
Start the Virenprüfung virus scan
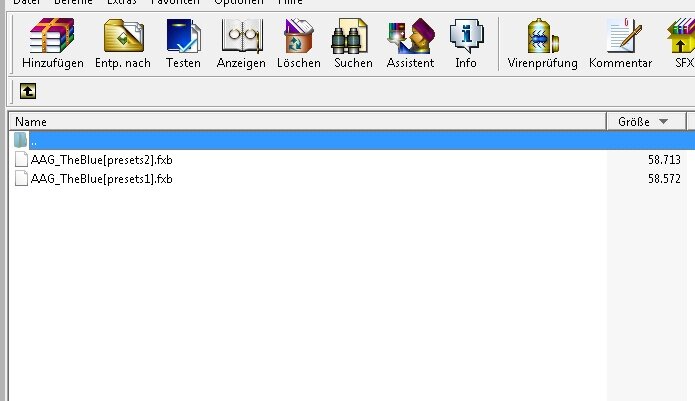541,44
